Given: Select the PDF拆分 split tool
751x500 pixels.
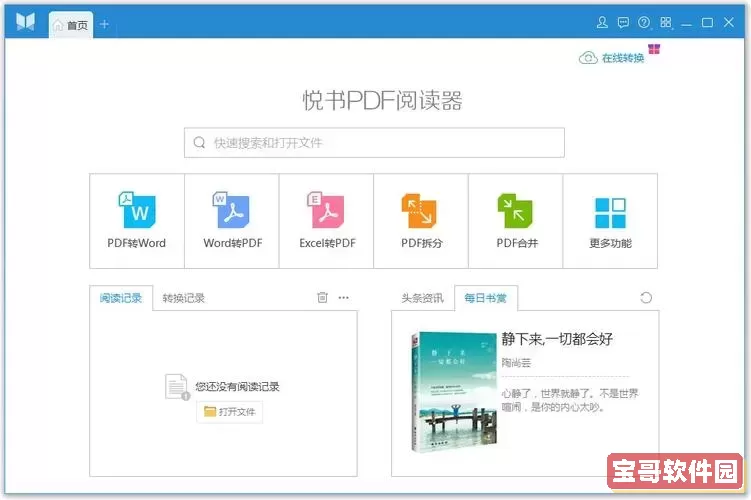Looking at the screenshot, I should point(421,221).
